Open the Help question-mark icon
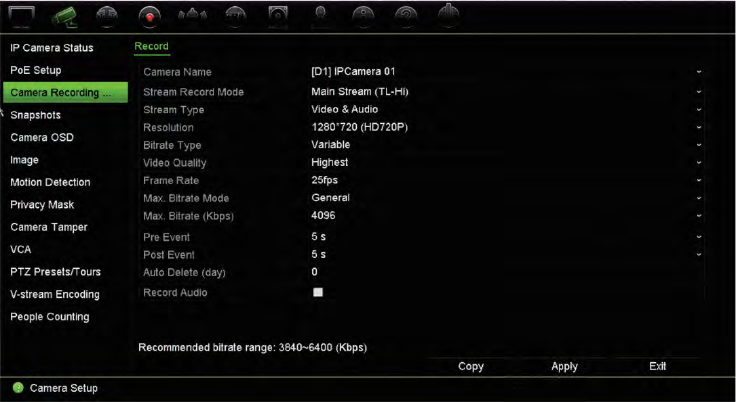Viewport: 736px width, 402px height. pos(406,17)
